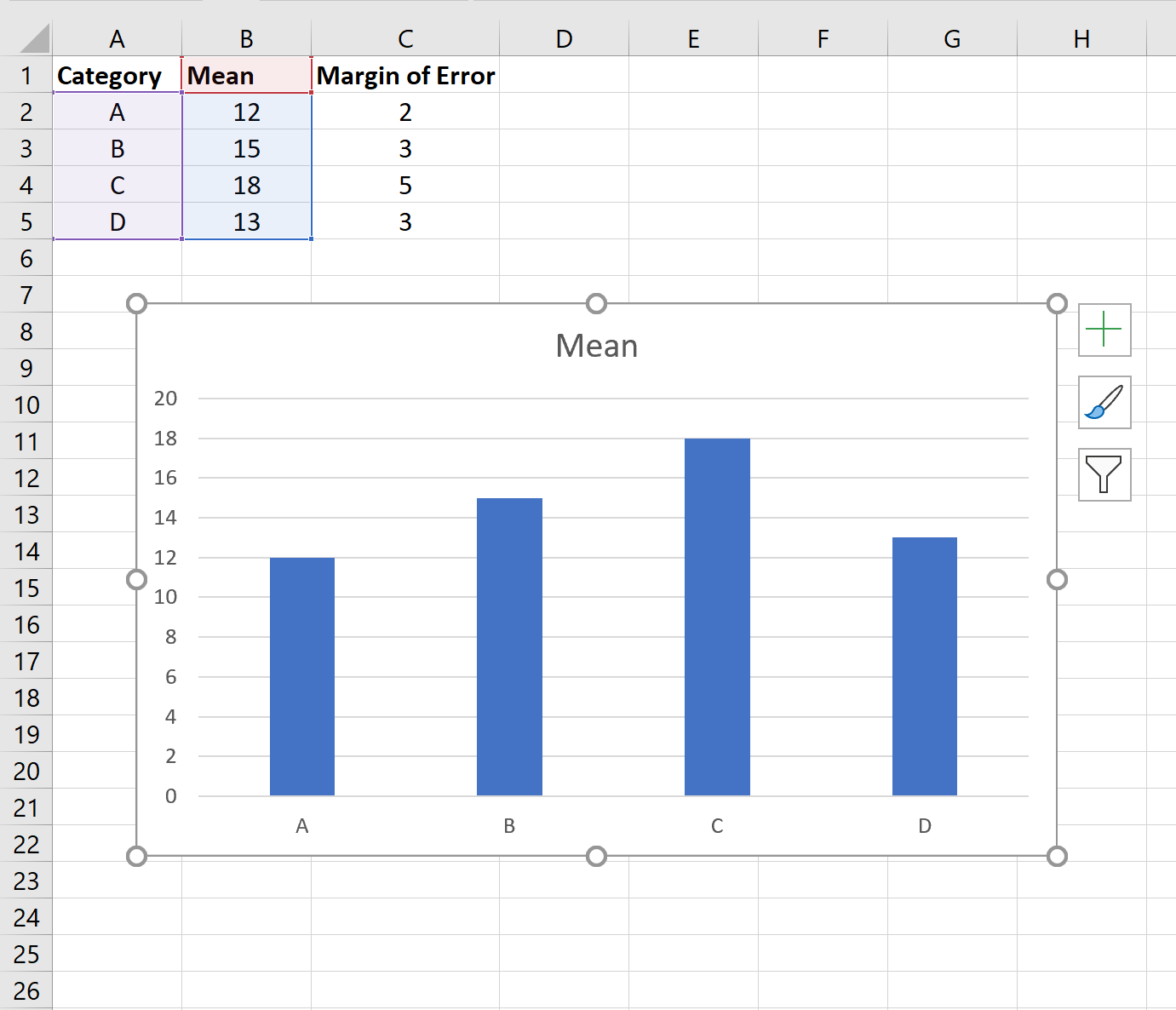Open the Chart Filters funnel icon

tap(1104, 475)
